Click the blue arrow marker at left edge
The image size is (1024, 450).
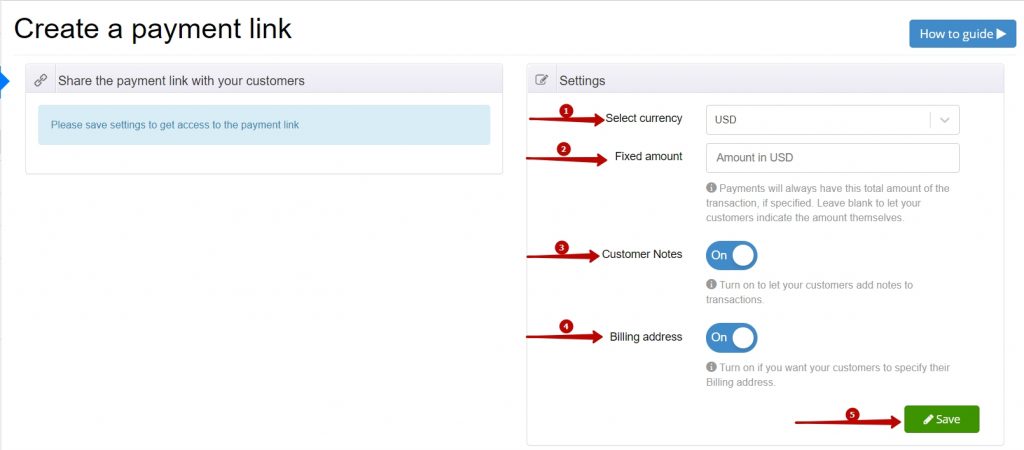(x=4, y=82)
